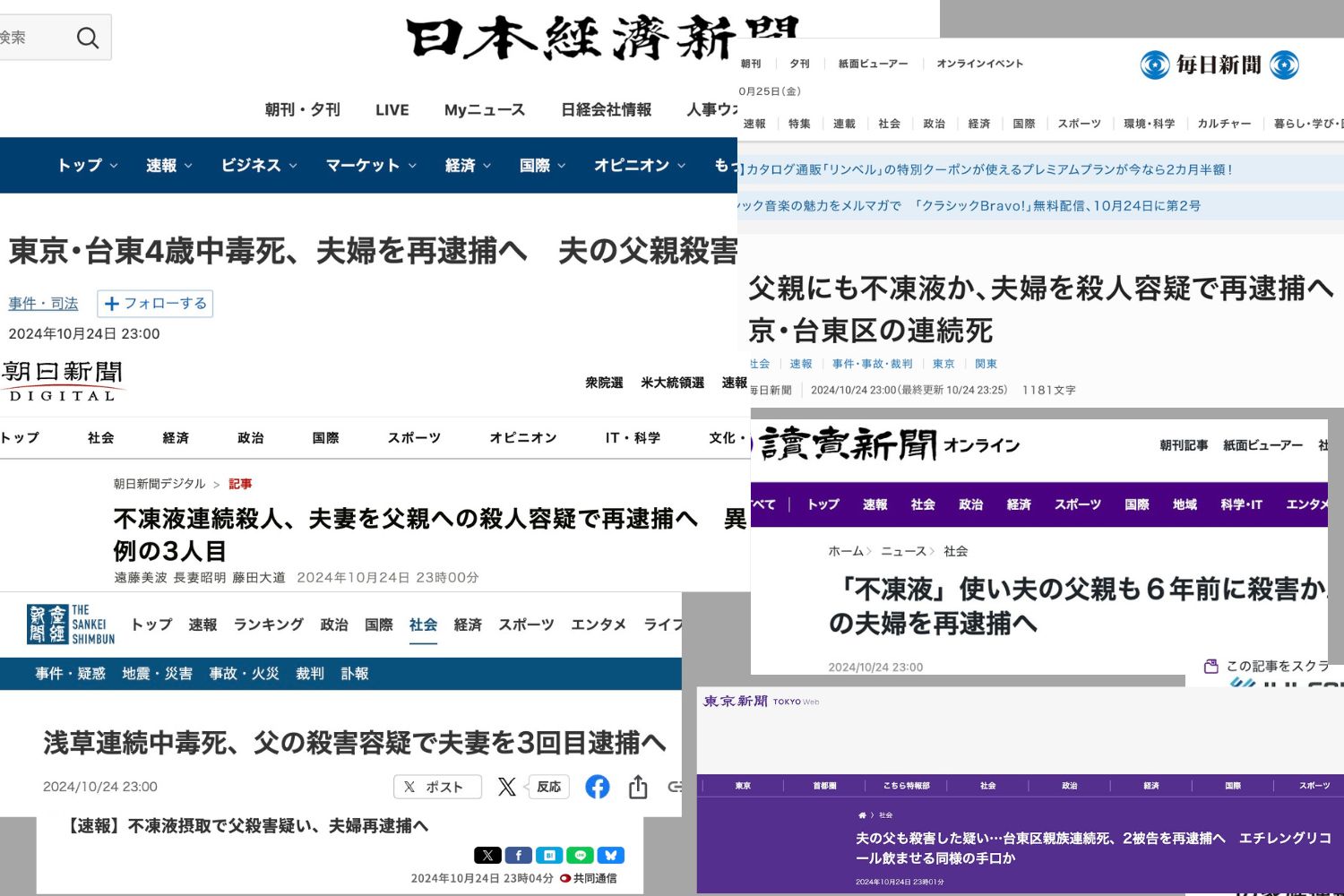Click the Kyodo Hatena bookmark icon

(x=549, y=856)
